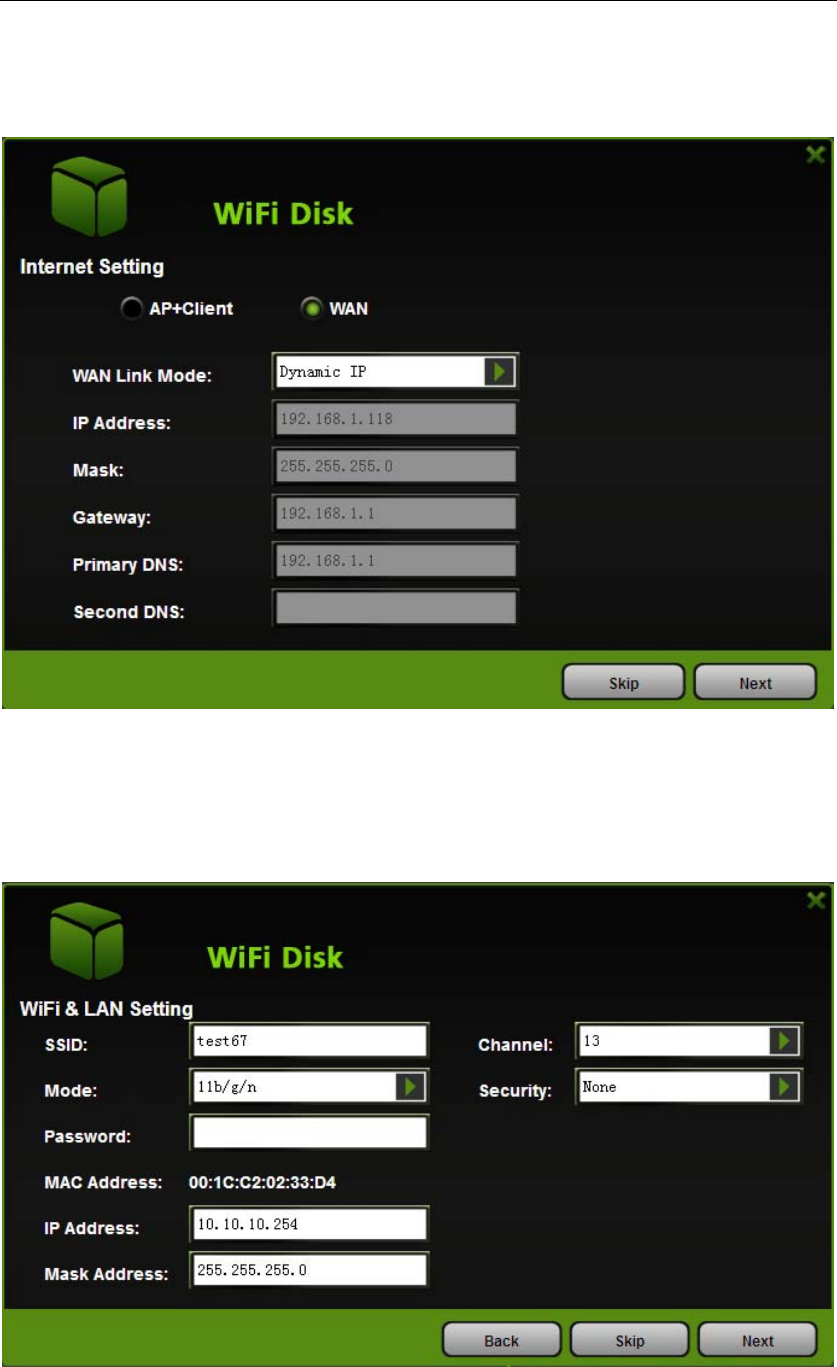The image size is (837, 1367).
Task: Click Skip in the Internet Setting window
Action: pos(624,684)
